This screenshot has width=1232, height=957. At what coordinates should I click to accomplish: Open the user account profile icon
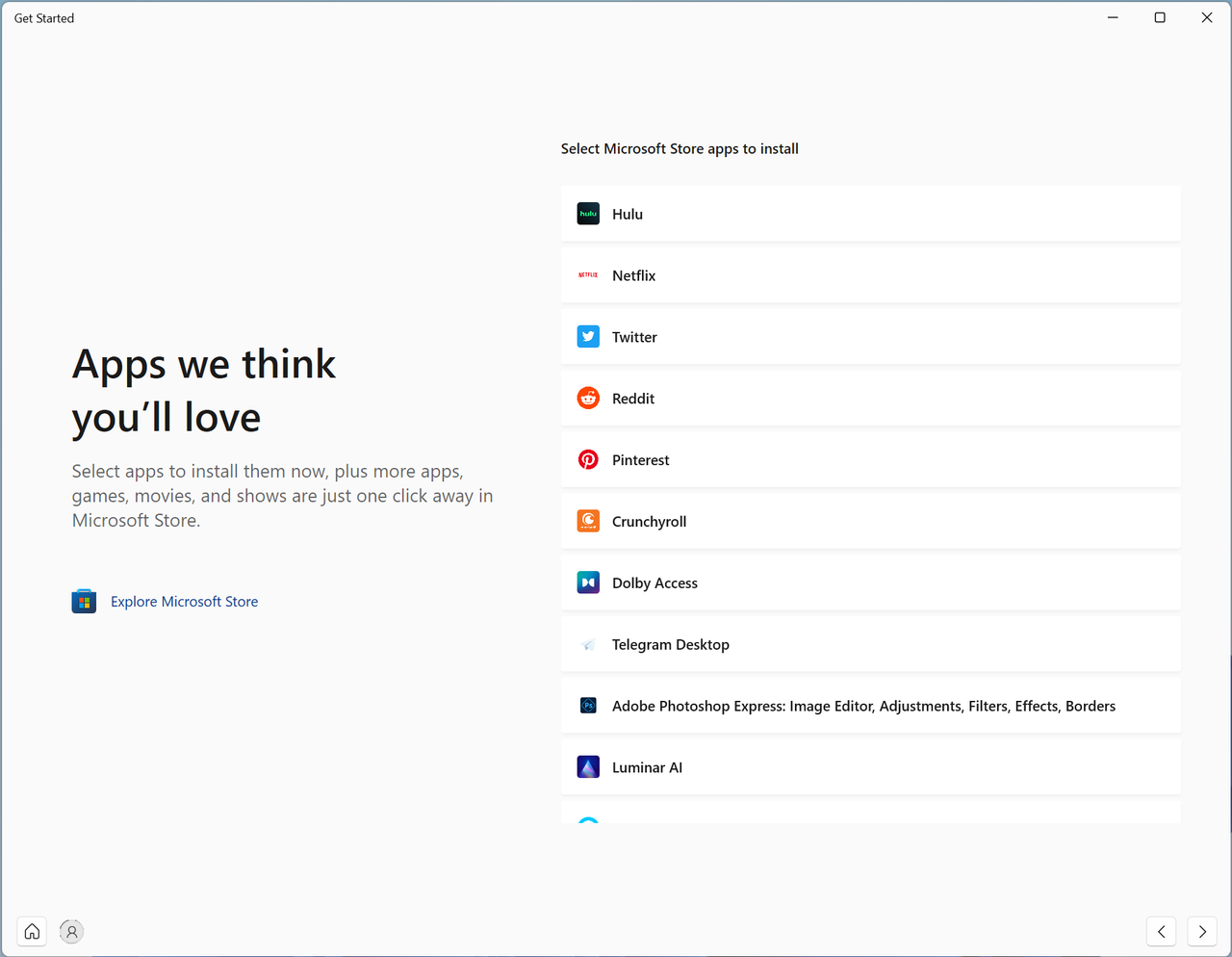click(71, 931)
